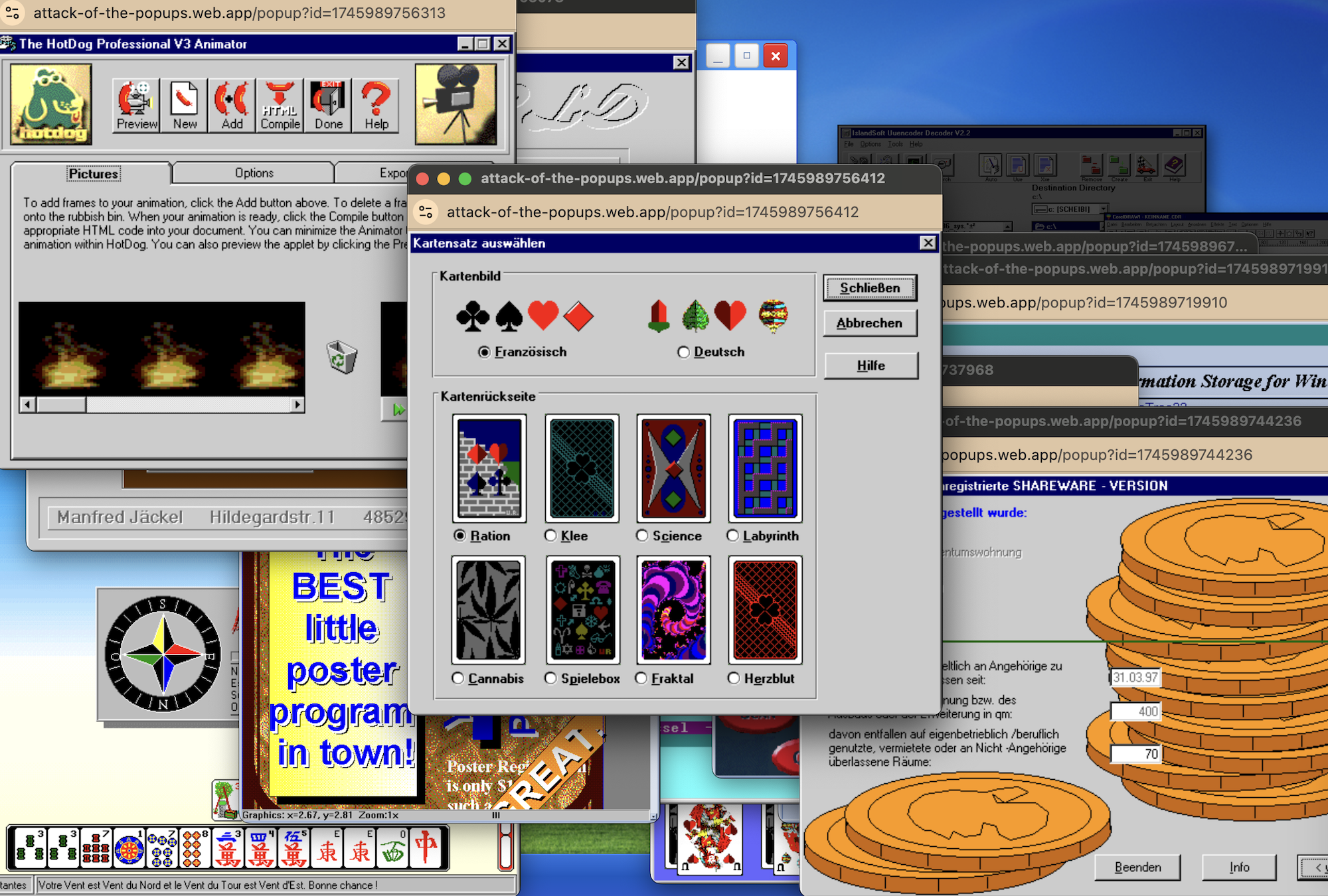
Task: Click the French suit symbols picture
Action: point(525,315)
